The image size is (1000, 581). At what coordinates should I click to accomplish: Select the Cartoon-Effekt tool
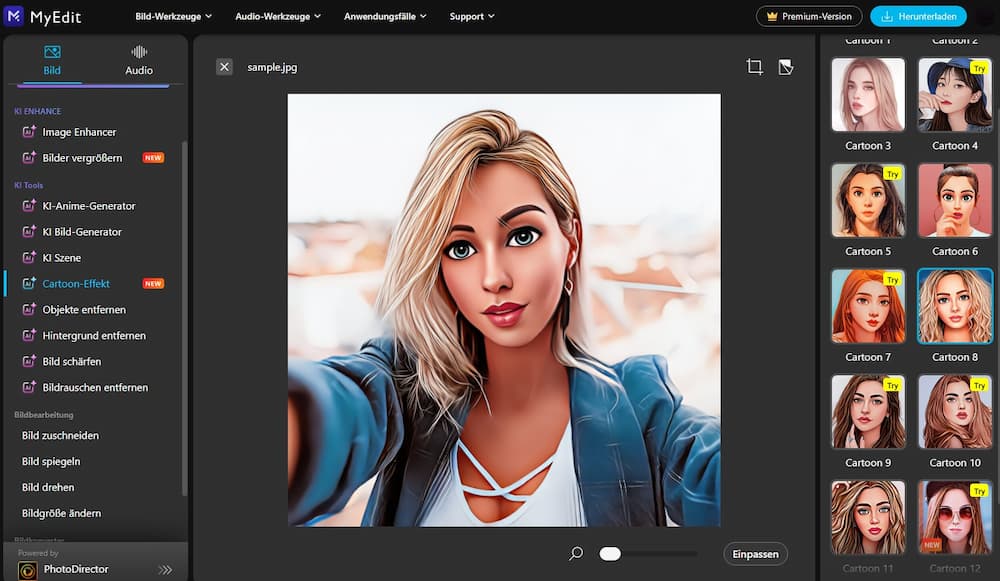tap(76, 284)
